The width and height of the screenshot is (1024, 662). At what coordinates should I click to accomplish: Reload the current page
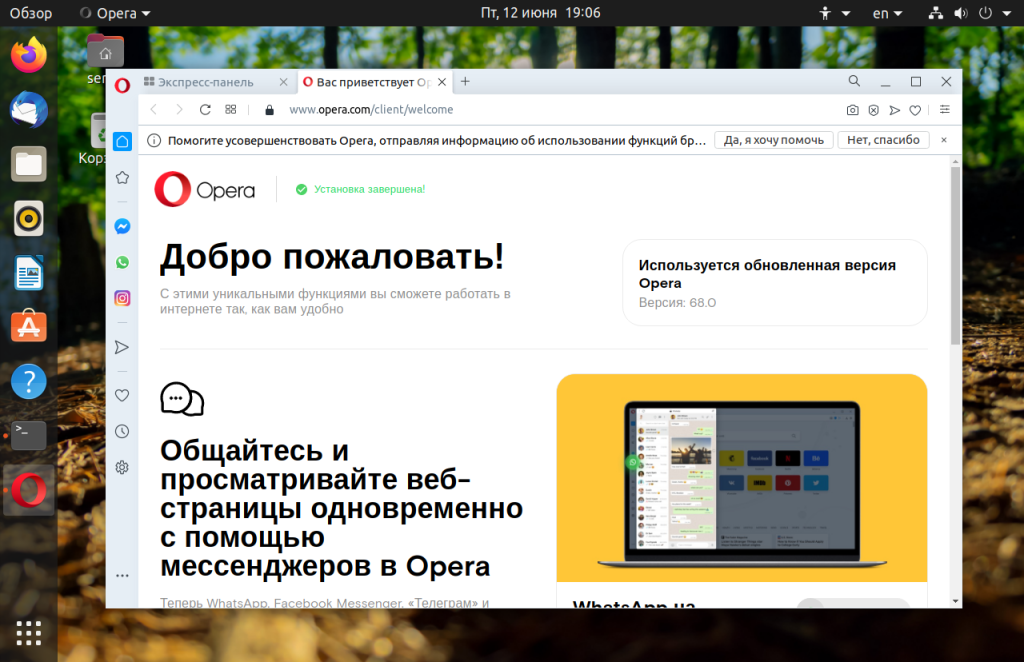[x=205, y=110]
